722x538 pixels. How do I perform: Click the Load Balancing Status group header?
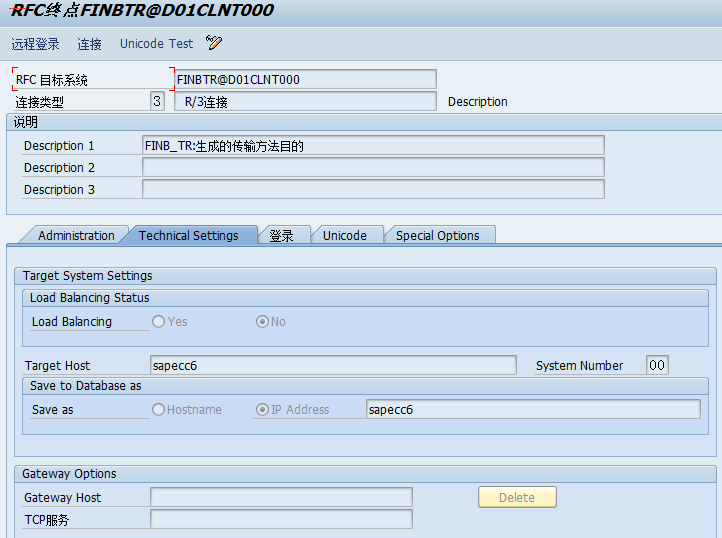tap(365, 298)
